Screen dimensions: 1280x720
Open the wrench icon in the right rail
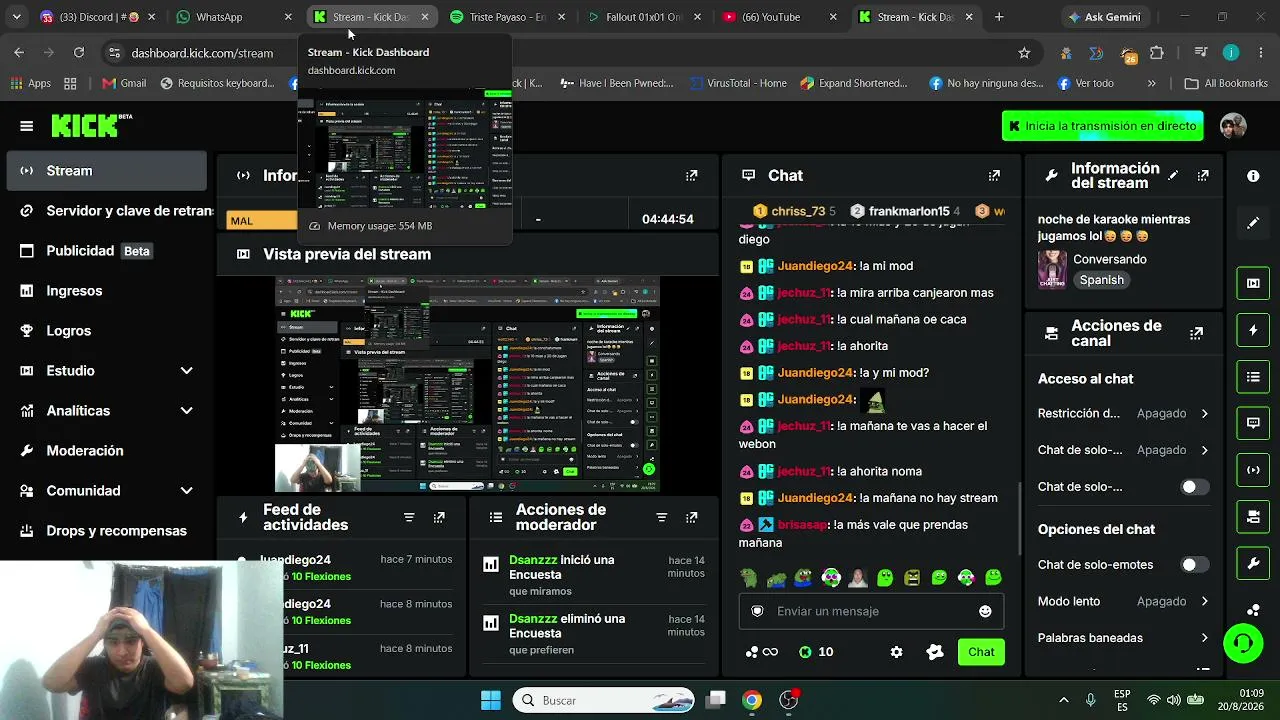coord(1253,564)
